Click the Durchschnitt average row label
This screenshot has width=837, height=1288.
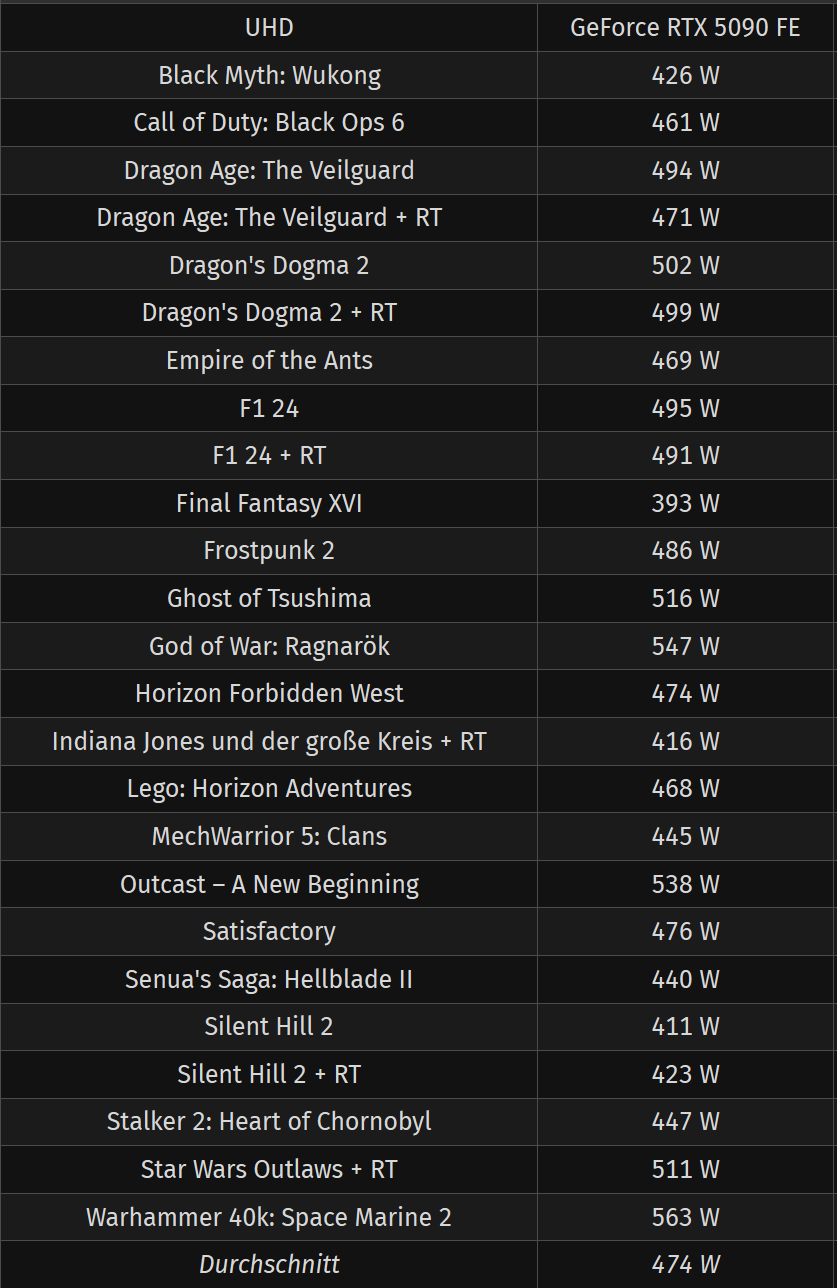pos(269,1265)
